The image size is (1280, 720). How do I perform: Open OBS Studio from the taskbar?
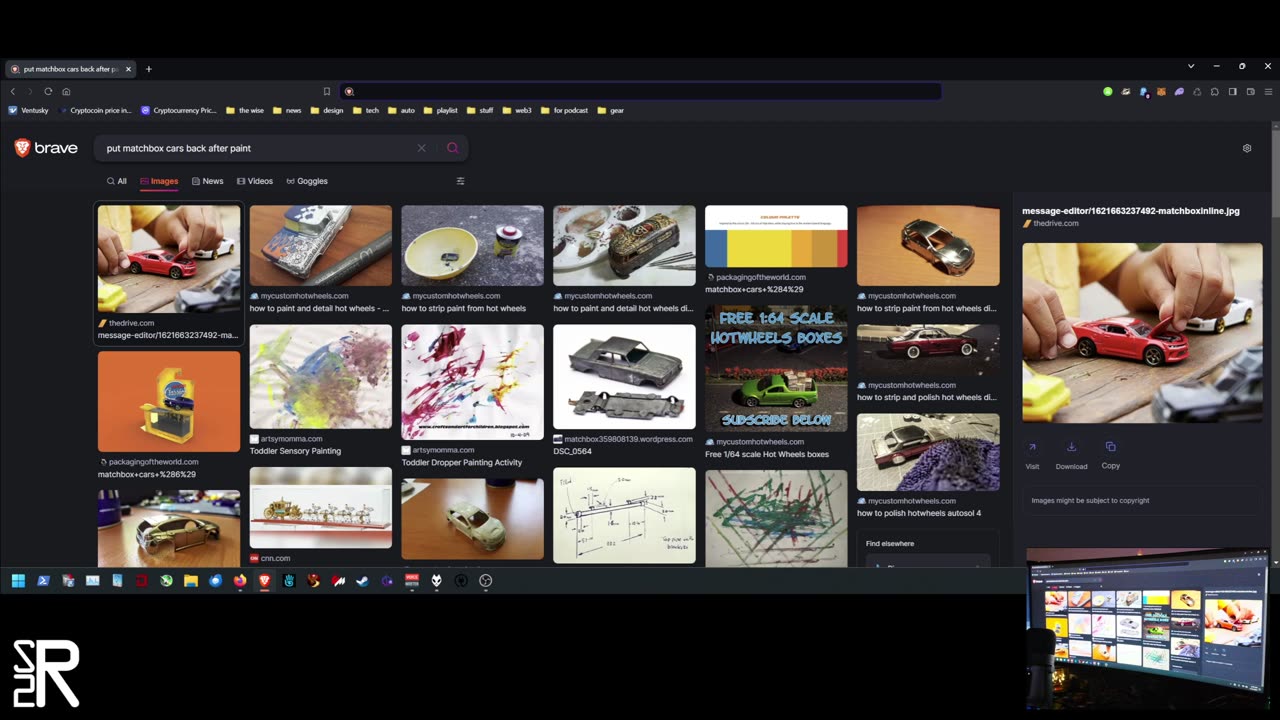pos(486,580)
